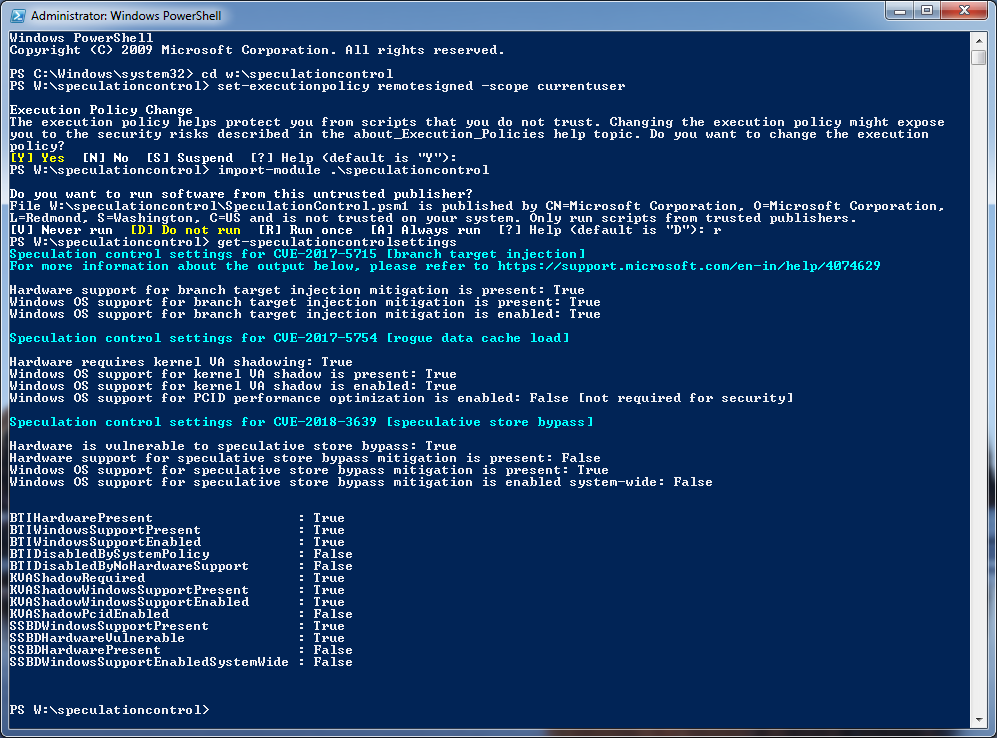The width and height of the screenshot is (997, 738).
Task: Click the '[R] Run once' option text
Action: 305,229
